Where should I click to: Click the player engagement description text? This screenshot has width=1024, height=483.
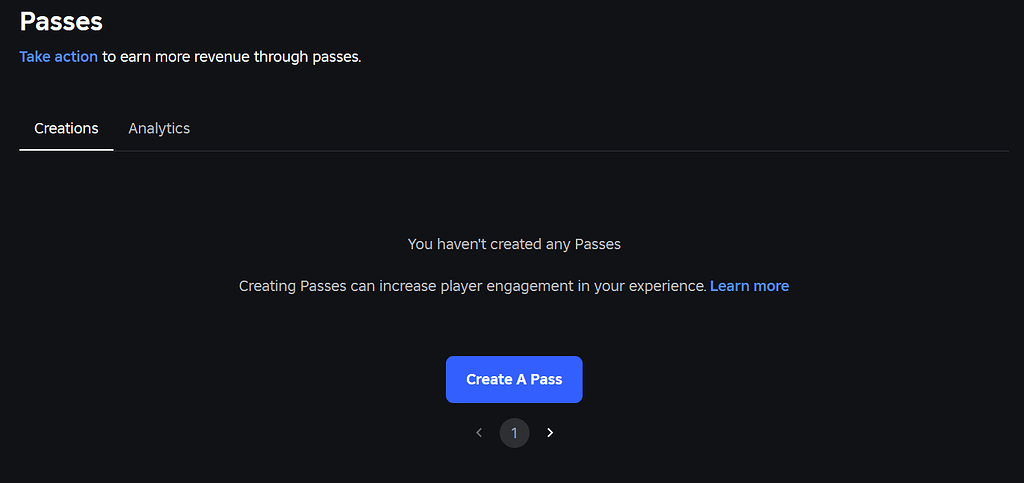[x=472, y=286]
